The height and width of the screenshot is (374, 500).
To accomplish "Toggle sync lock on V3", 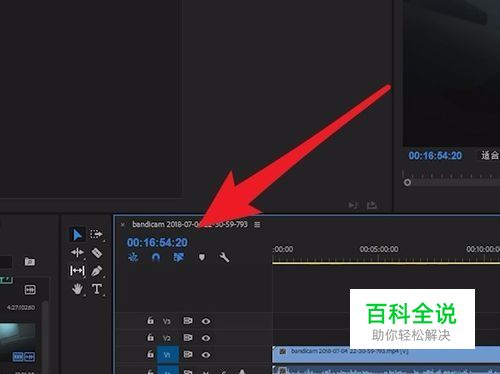I will tap(188, 321).
